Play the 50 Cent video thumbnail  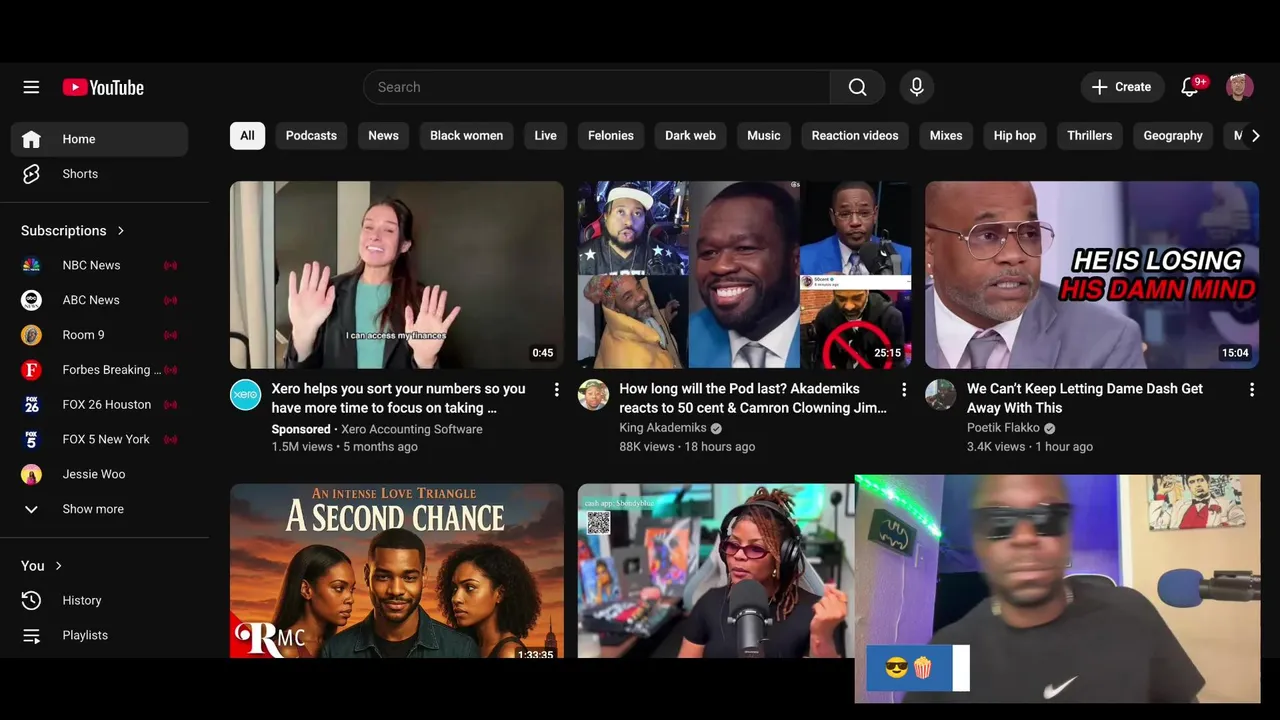click(x=744, y=275)
